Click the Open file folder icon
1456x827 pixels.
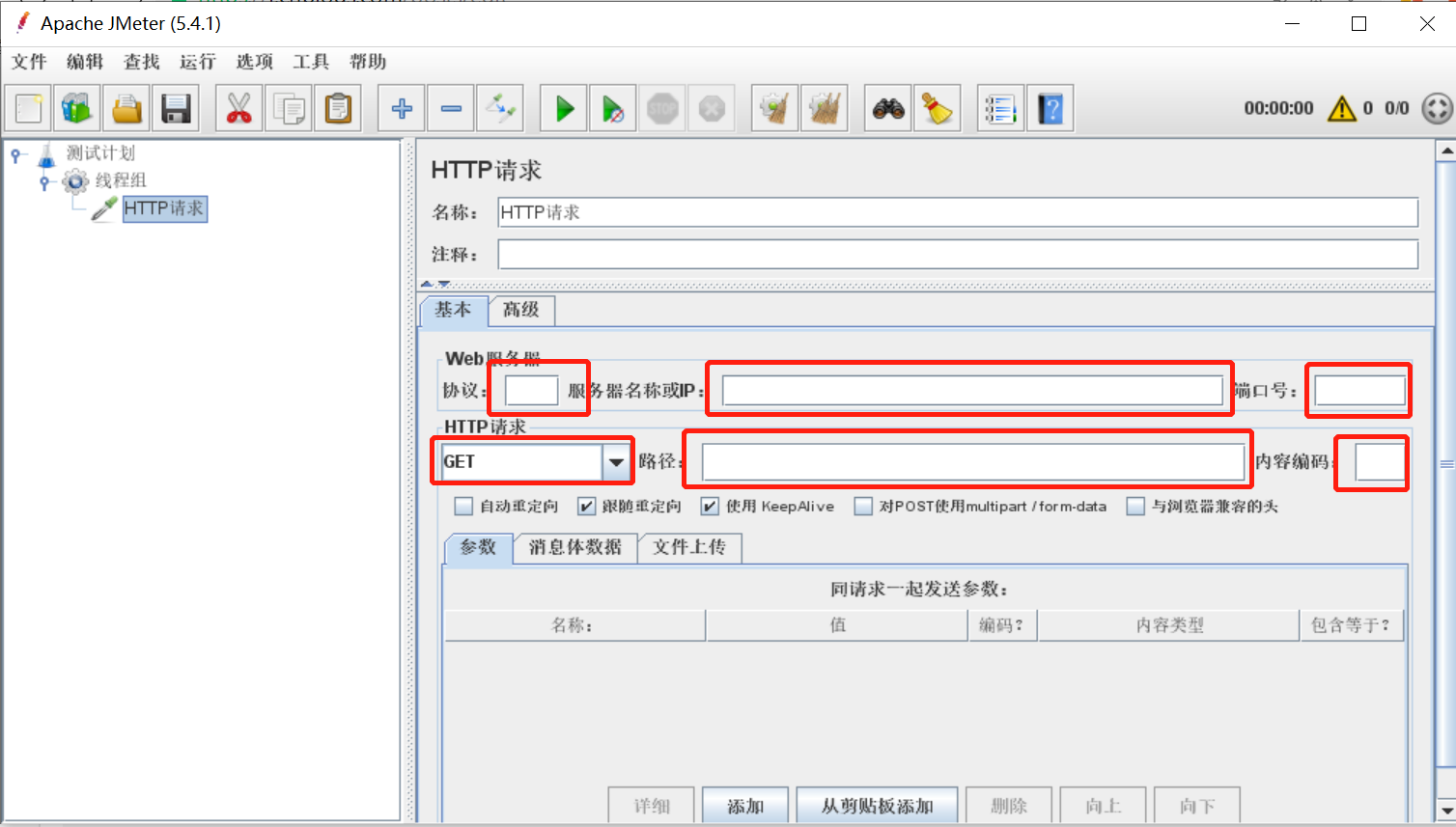click(x=126, y=108)
